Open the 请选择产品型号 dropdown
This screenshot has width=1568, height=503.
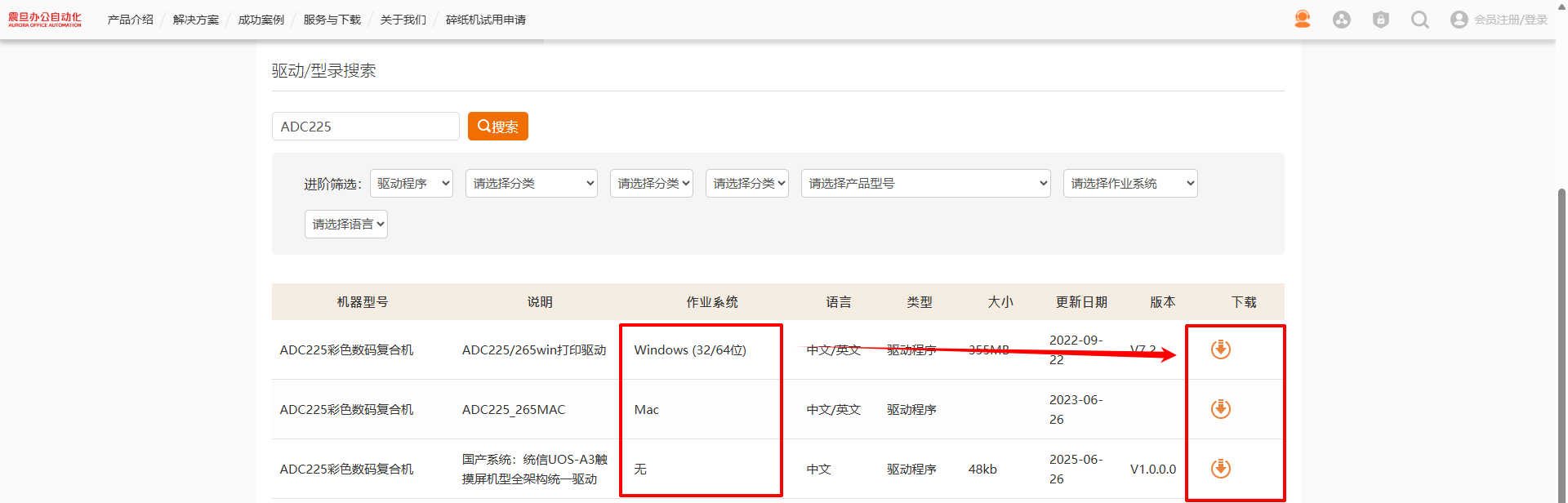[x=926, y=184]
